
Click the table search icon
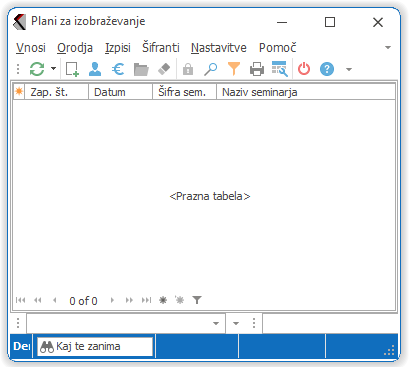[279, 69]
